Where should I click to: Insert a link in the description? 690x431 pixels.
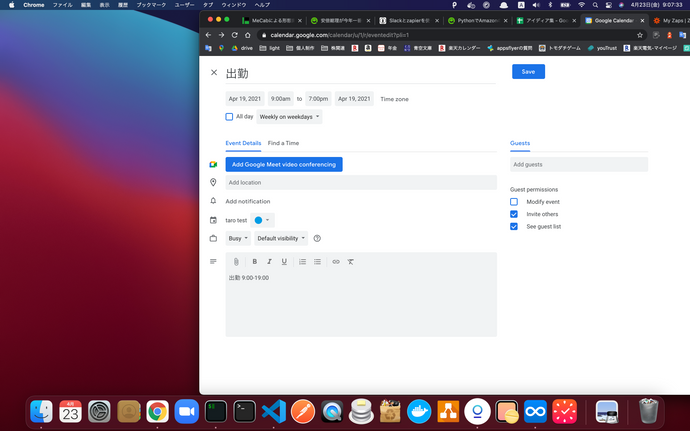coord(336,262)
